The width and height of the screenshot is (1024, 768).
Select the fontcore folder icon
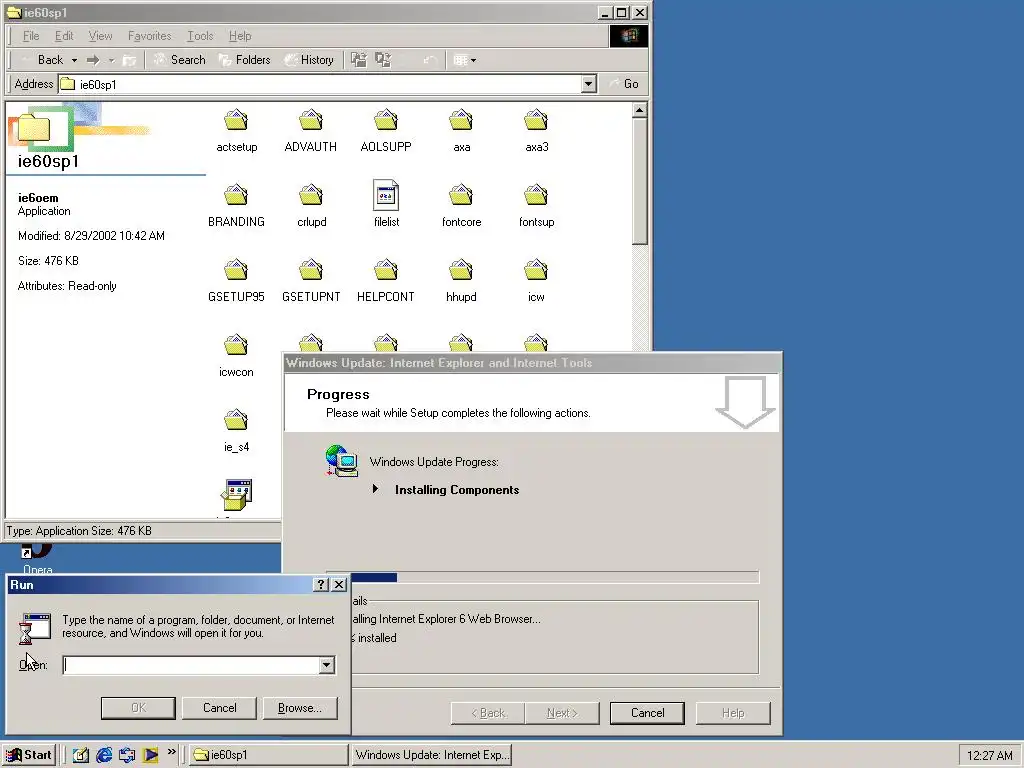click(461, 195)
